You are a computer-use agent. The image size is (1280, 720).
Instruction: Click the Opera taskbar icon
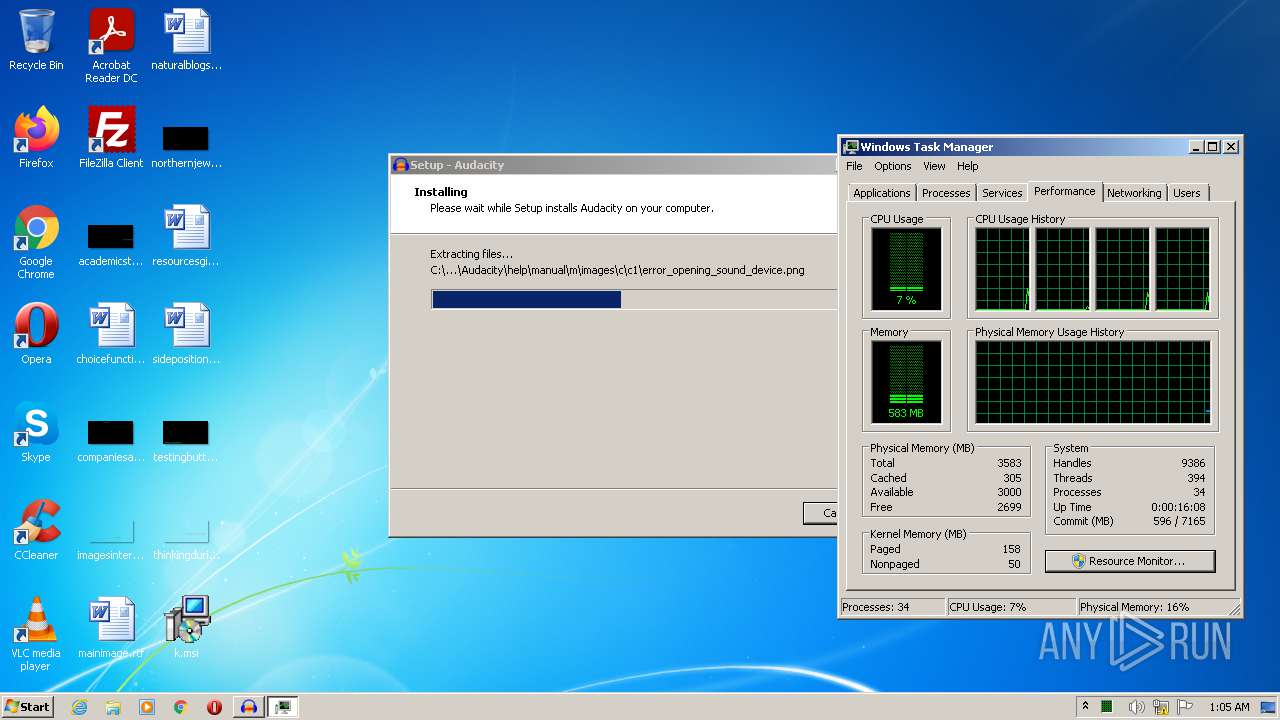(215, 707)
